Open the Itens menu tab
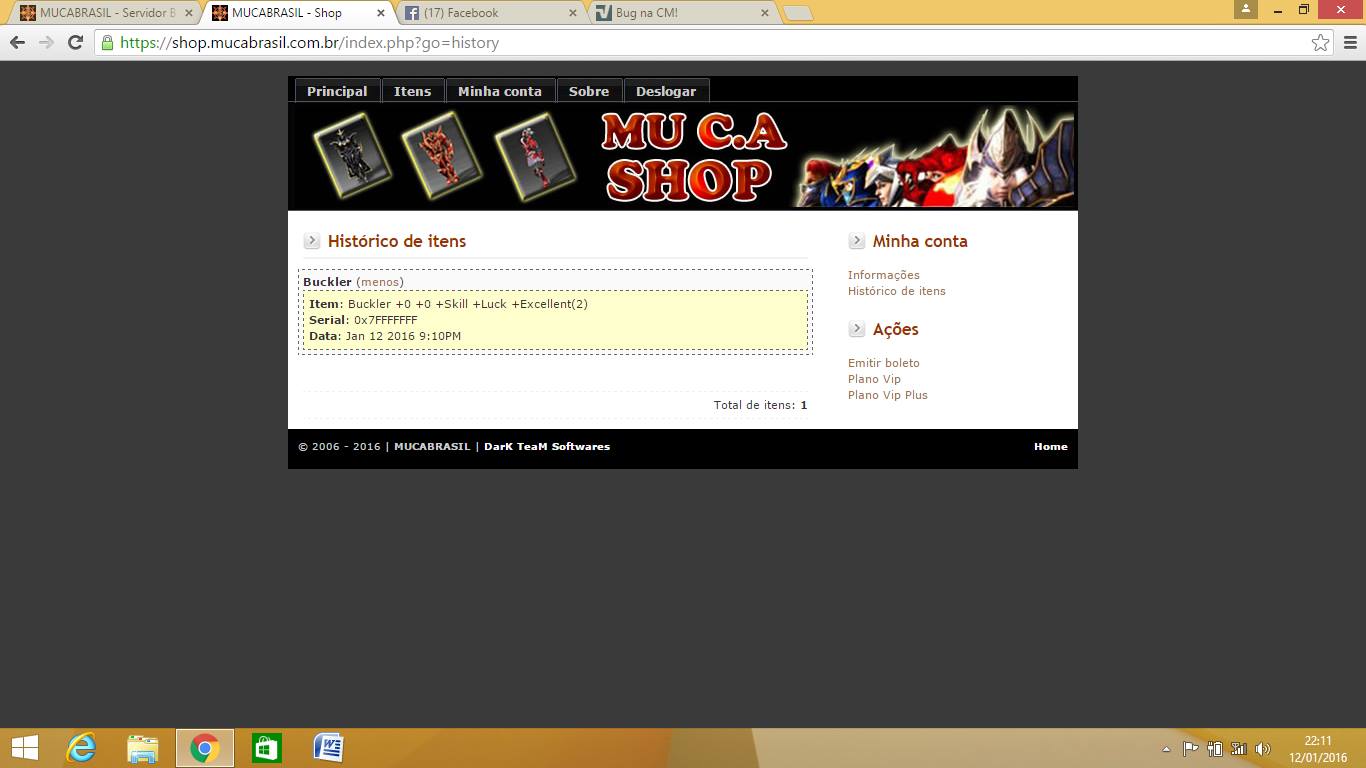 click(x=412, y=91)
